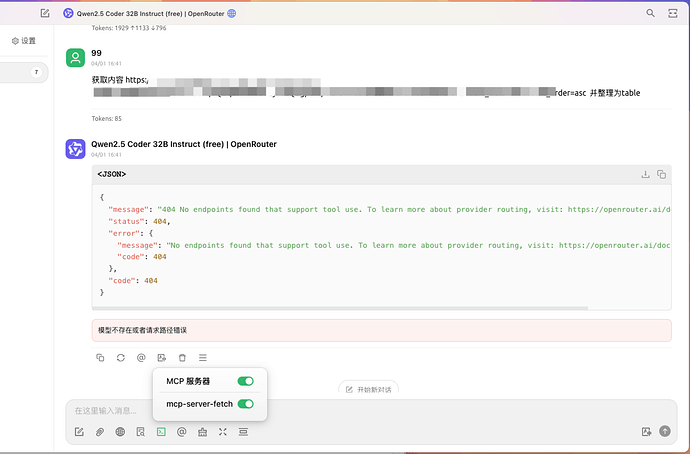Click the translate image icon near send button
The image size is (690, 454).
646,432
